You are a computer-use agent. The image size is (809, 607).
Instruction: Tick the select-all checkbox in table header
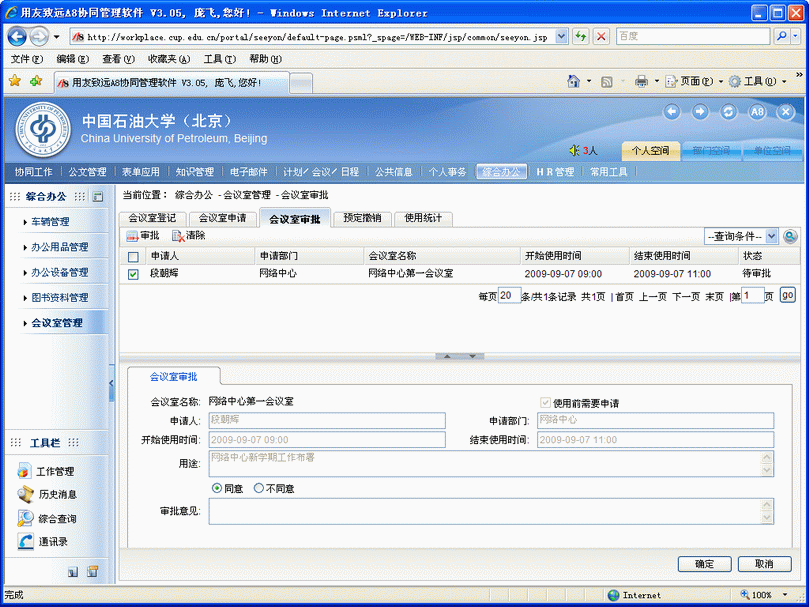pos(133,256)
